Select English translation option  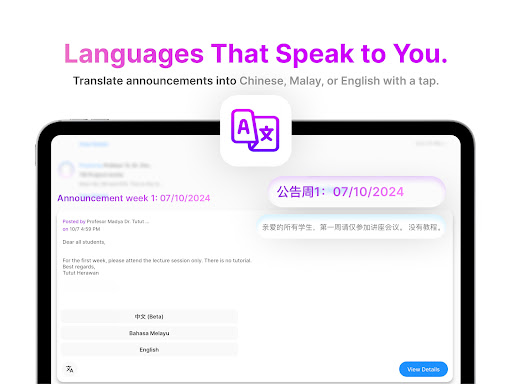149,350
